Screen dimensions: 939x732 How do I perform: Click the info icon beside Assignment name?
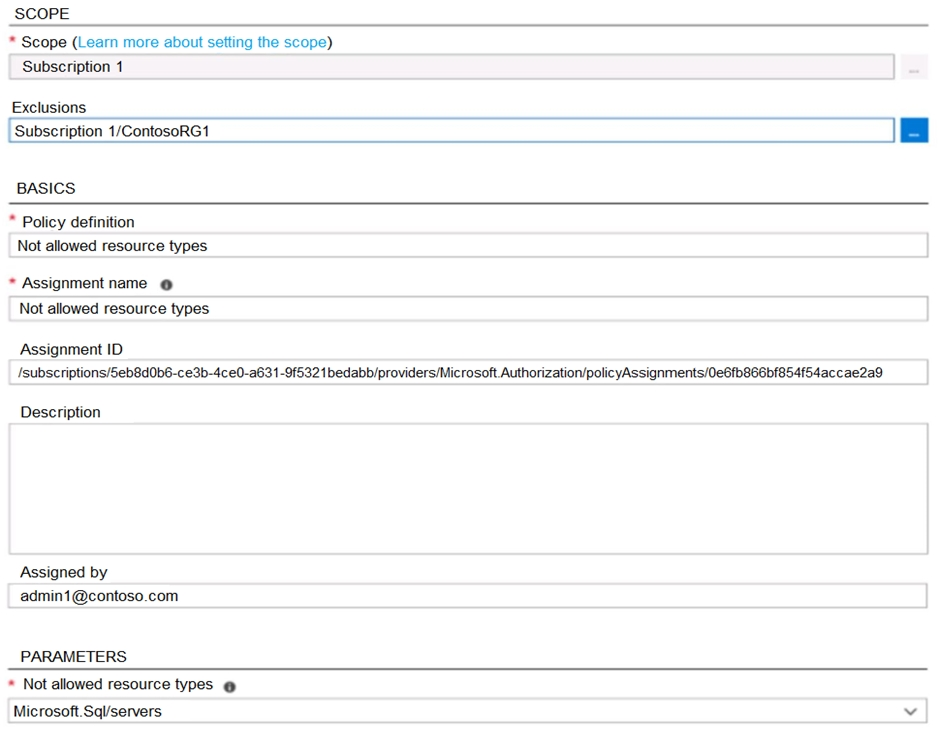tap(166, 285)
